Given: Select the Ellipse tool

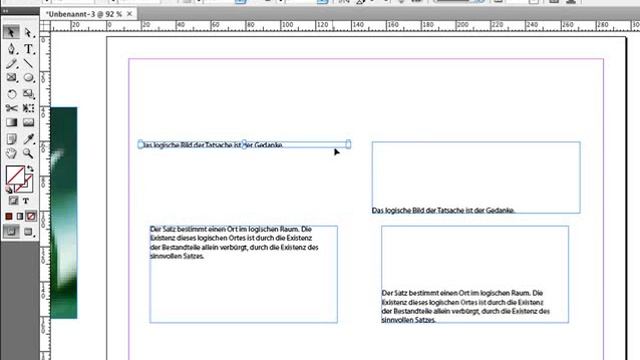Looking at the screenshot, I should (x=28, y=78).
